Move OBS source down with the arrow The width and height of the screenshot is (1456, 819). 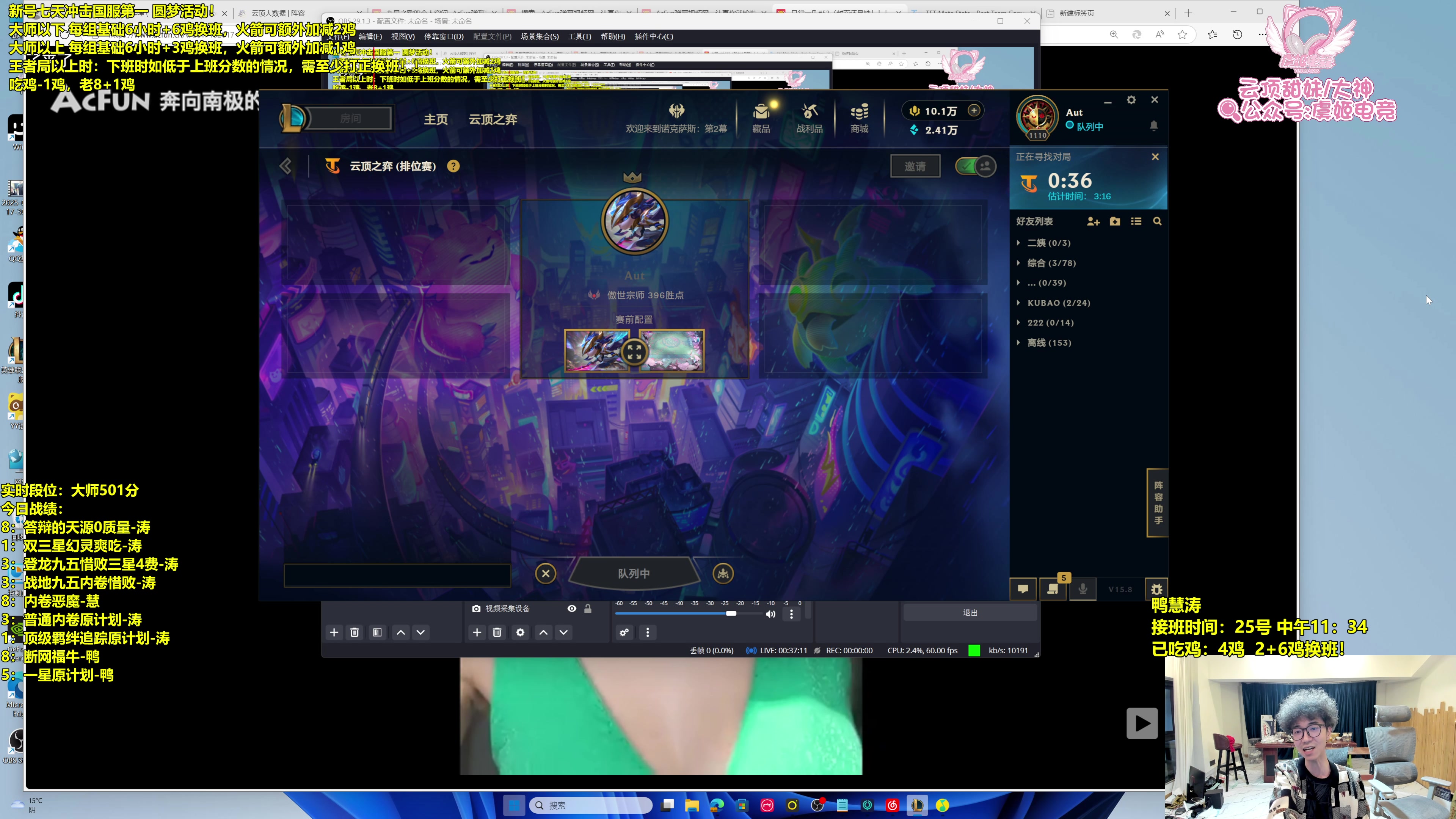[563, 632]
